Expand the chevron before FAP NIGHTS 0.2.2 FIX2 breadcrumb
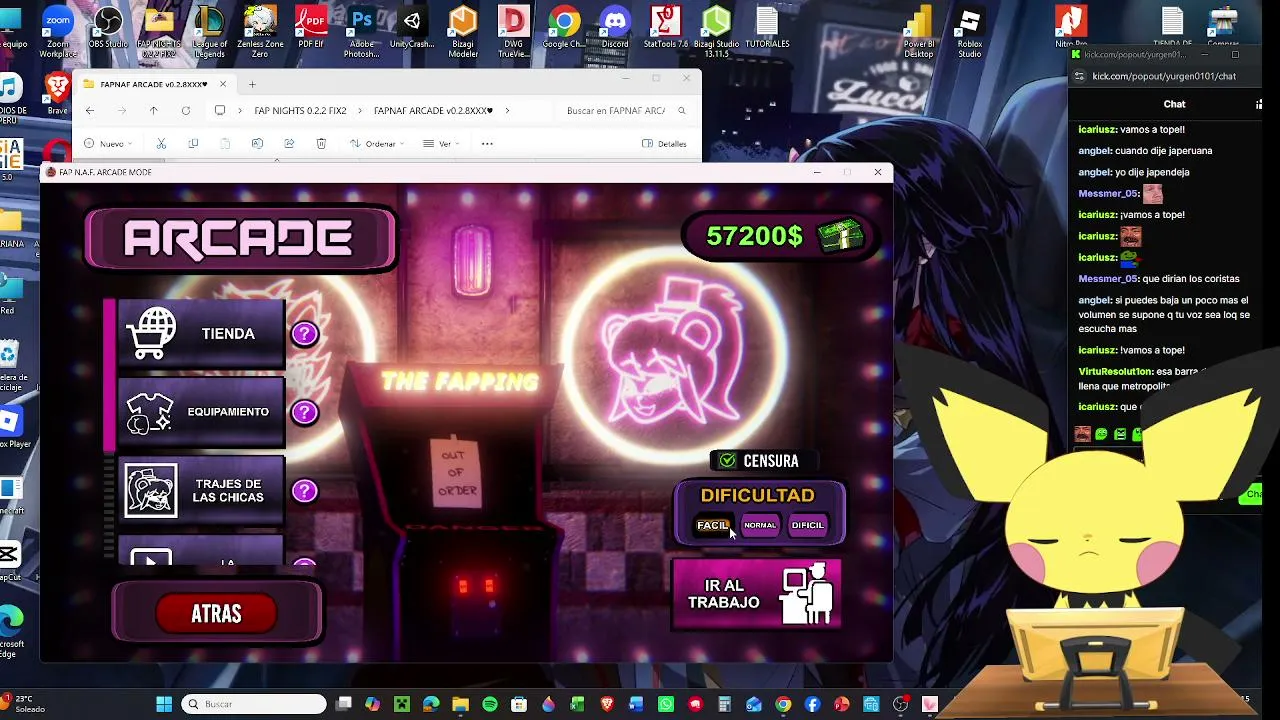This screenshot has width=1280, height=720. coord(242,111)
